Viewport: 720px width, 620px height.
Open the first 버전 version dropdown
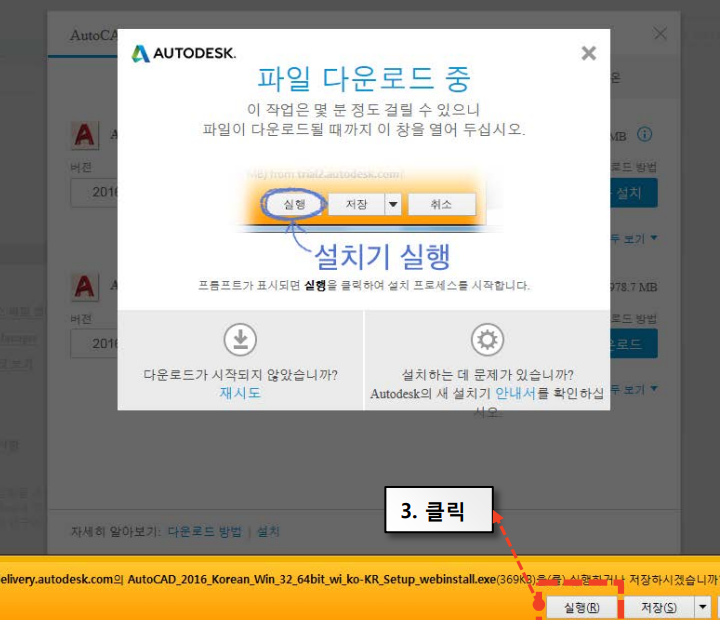(95, 192)
